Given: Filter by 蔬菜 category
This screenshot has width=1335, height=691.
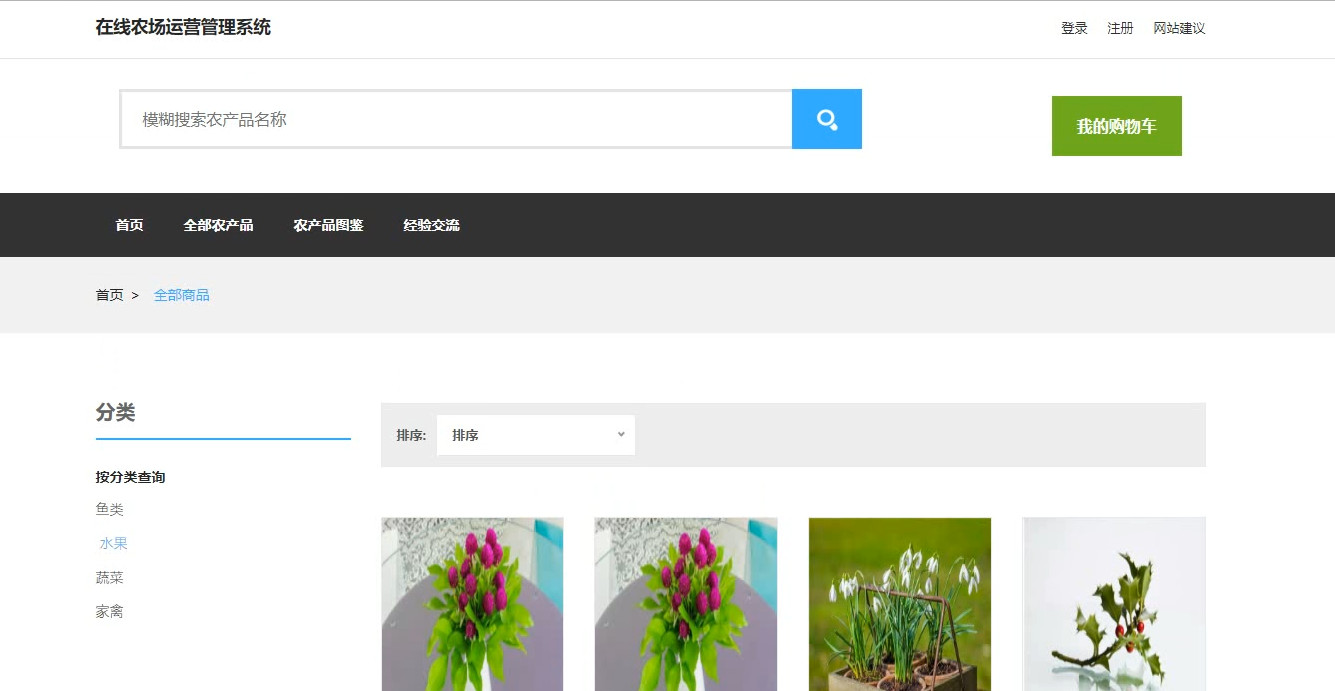Looking at the screenshot, I should click(x=110, y=577).
